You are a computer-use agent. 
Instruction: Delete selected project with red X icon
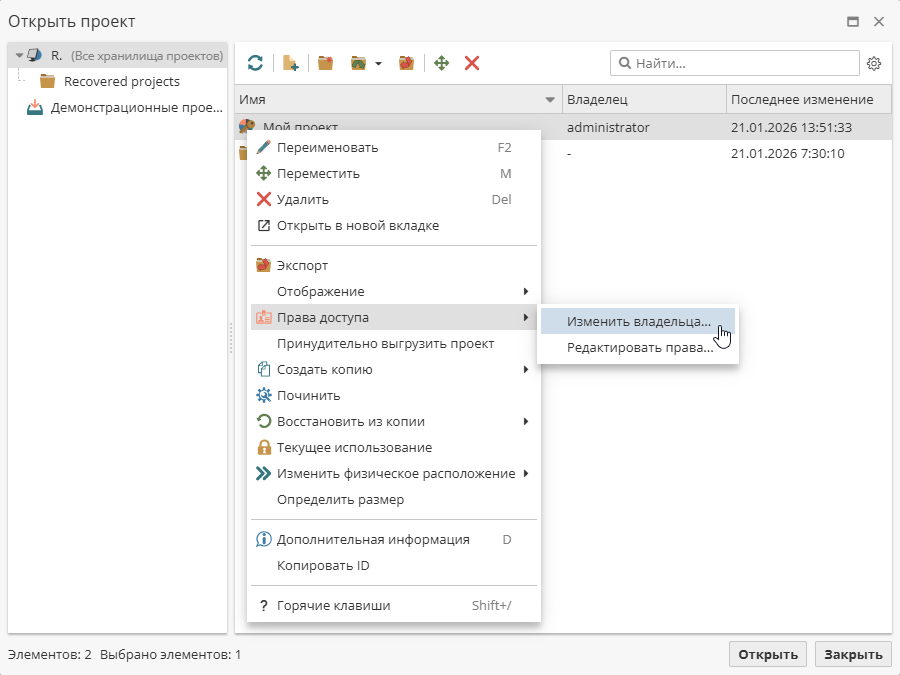pos(471,63)
